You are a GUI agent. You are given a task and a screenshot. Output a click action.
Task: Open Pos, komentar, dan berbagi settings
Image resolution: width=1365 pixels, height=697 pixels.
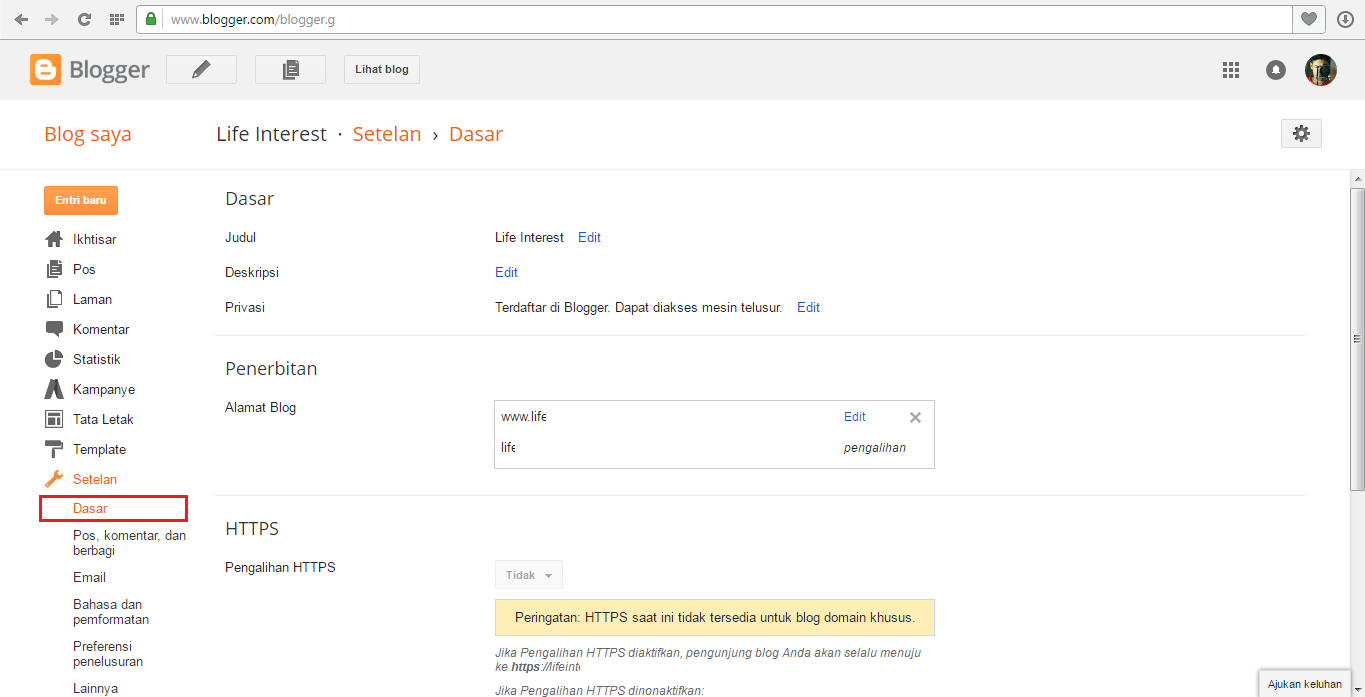(x=129, y=543)
